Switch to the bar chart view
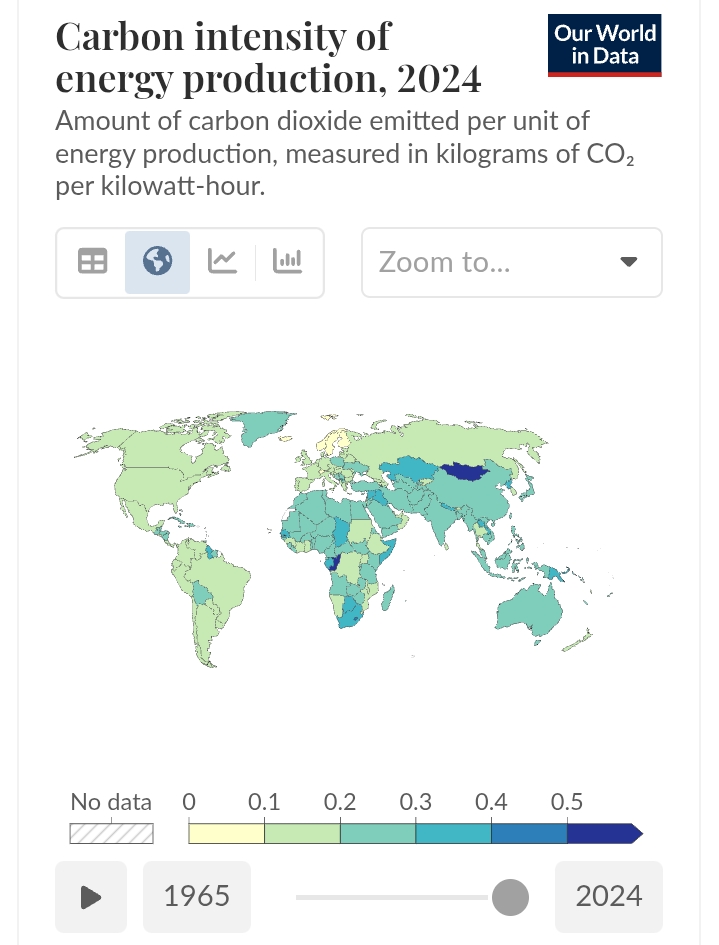The width and height of the screenshot is (719, 945). pos(288,262)
